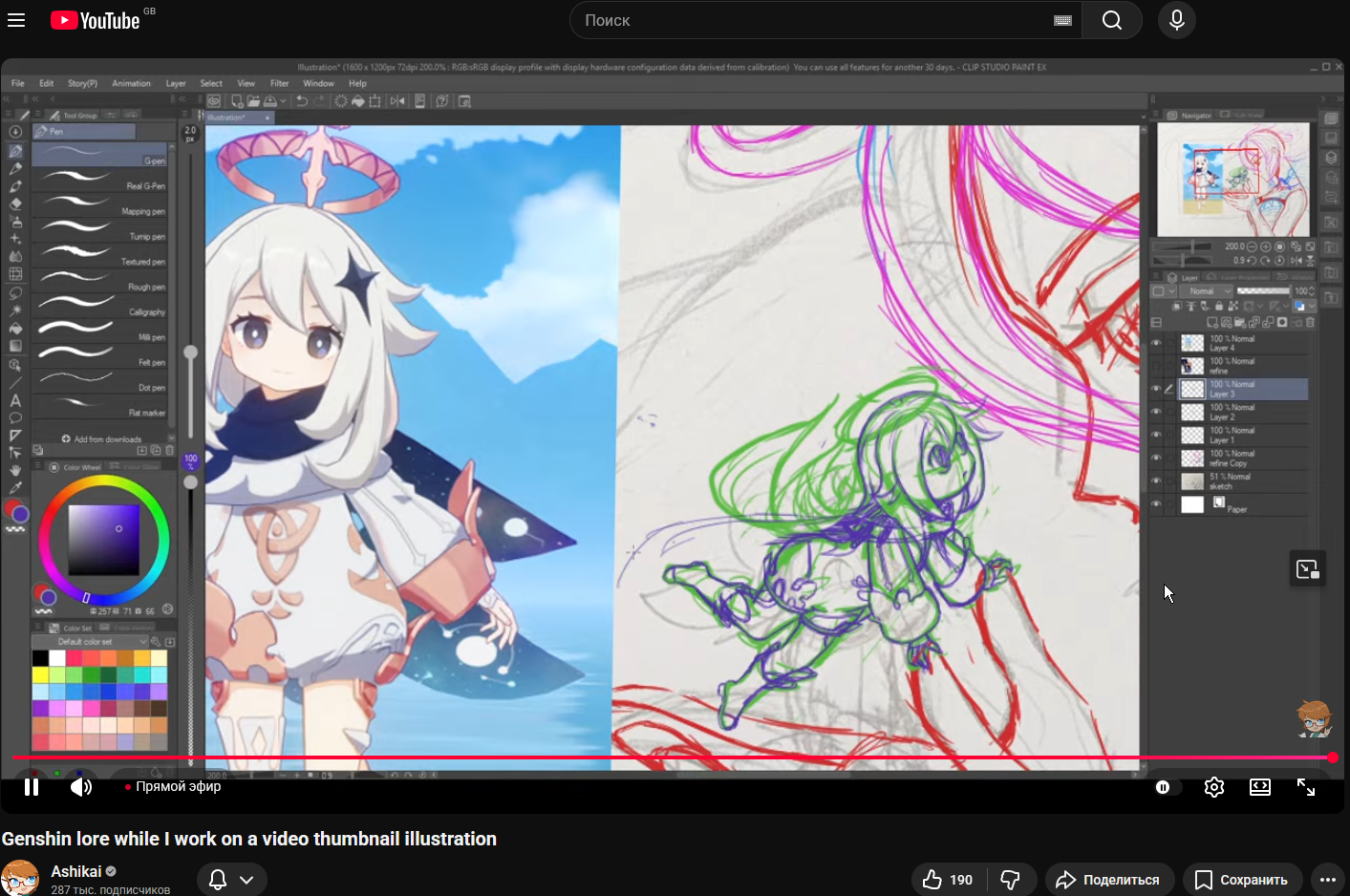The image size is (1350, 896).
Task: Open the YouTube hamburger guide menu
Action: pos(16,20)
